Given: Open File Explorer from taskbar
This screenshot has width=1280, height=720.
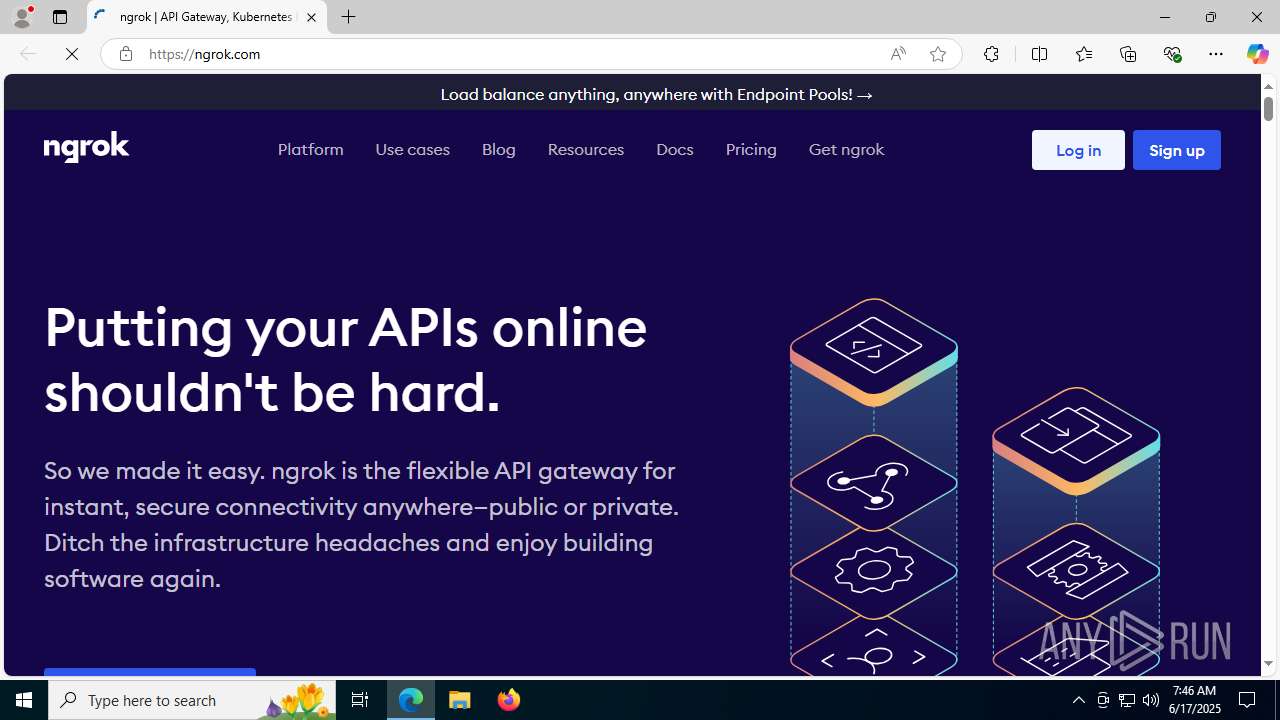Looking at the screenshot, I should tap(460, 700).
